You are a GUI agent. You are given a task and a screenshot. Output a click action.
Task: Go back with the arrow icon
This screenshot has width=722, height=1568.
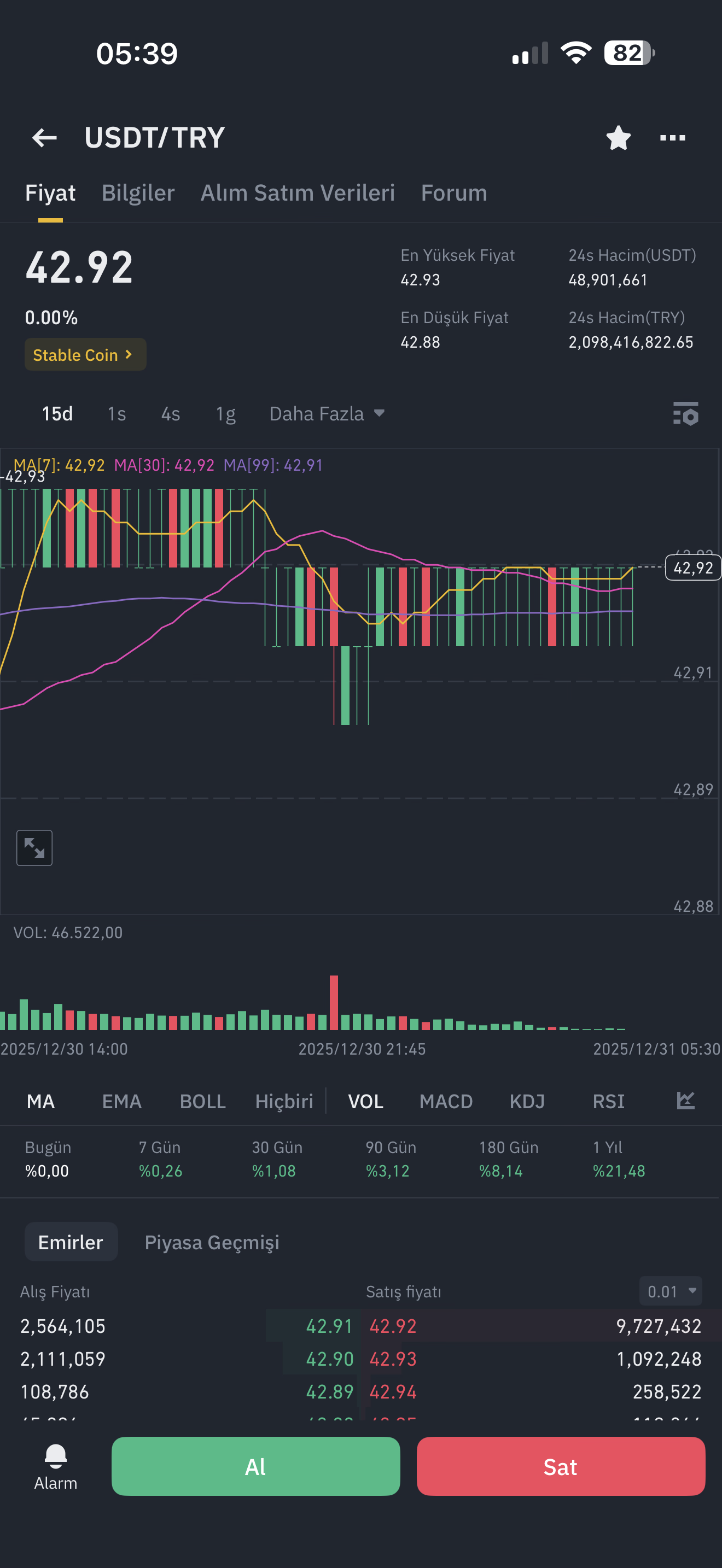44,138
